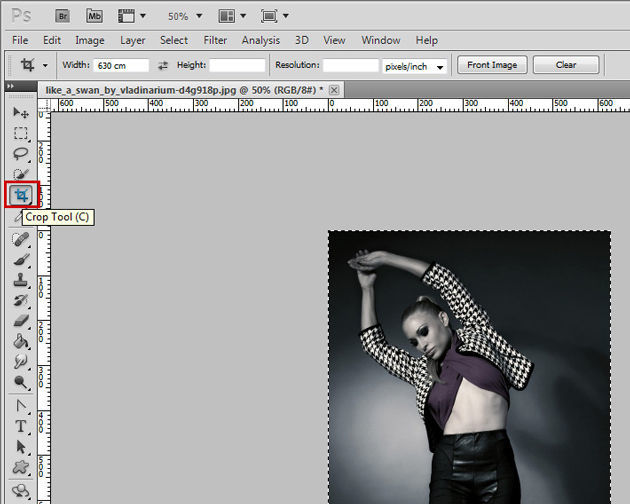Screen dimensions: 630x504
Task: Swap the width and height values
Action: click(x=163, y=65)
